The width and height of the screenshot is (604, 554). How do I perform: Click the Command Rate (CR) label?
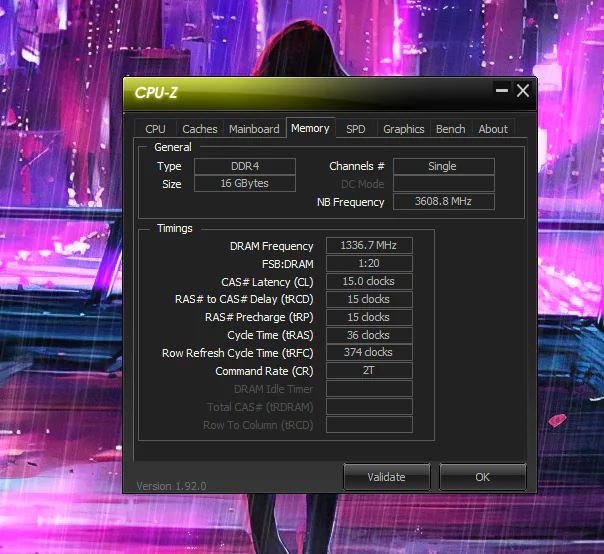pos(264,371)
